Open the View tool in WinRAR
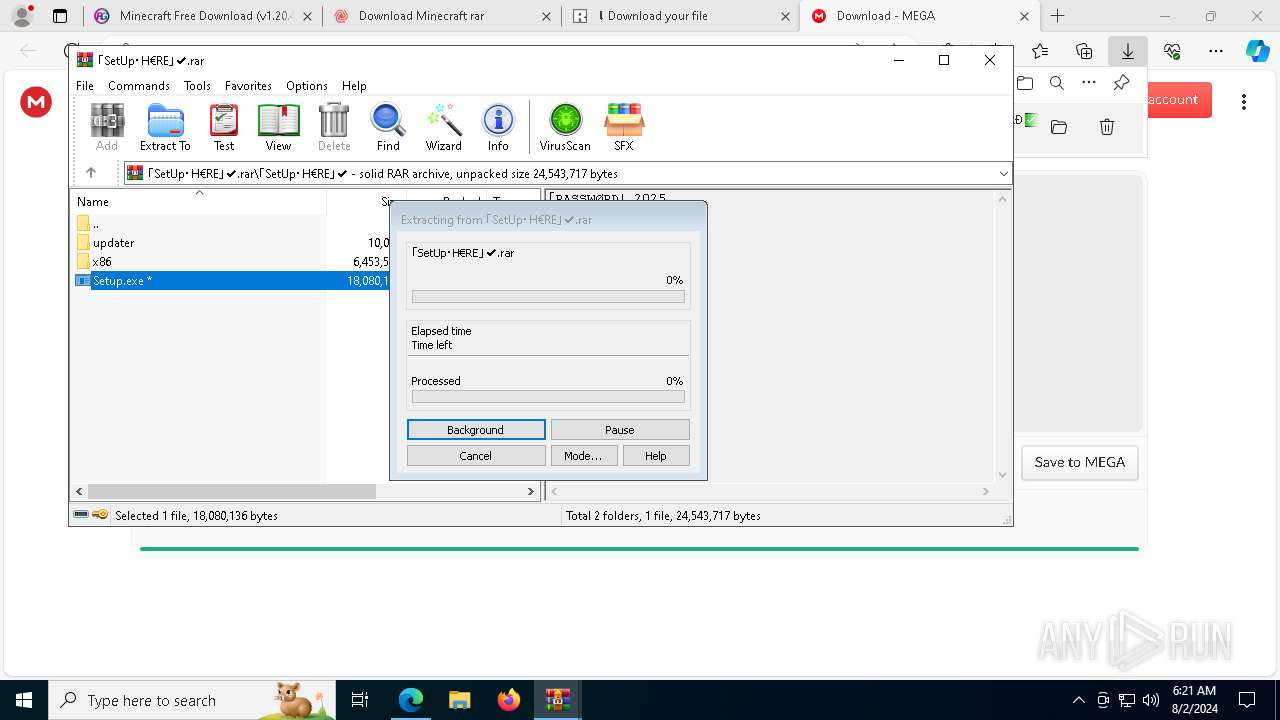Viewport: 1280px width, 720px height. pos(278,127)
